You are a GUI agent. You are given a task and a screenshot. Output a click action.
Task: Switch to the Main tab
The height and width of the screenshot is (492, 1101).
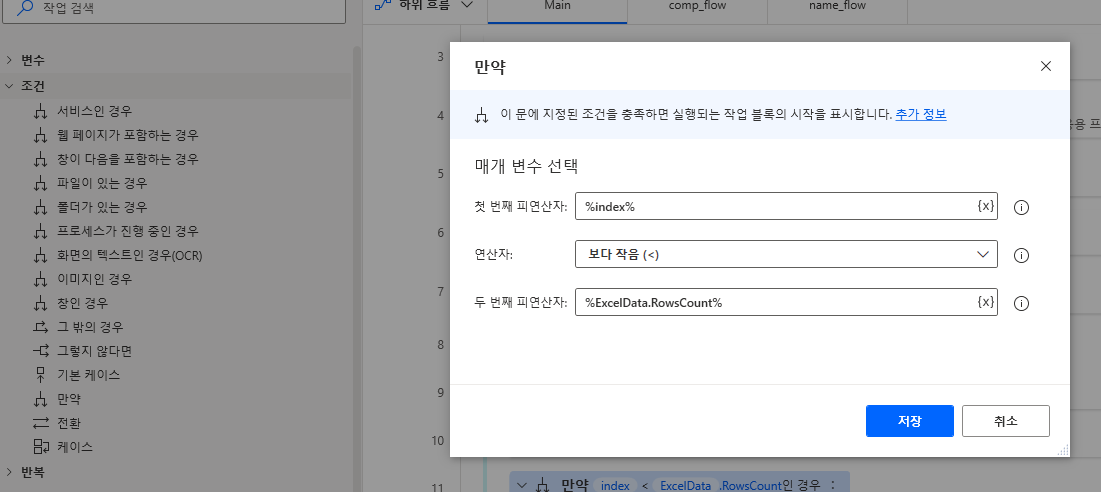tap(557, 7)
